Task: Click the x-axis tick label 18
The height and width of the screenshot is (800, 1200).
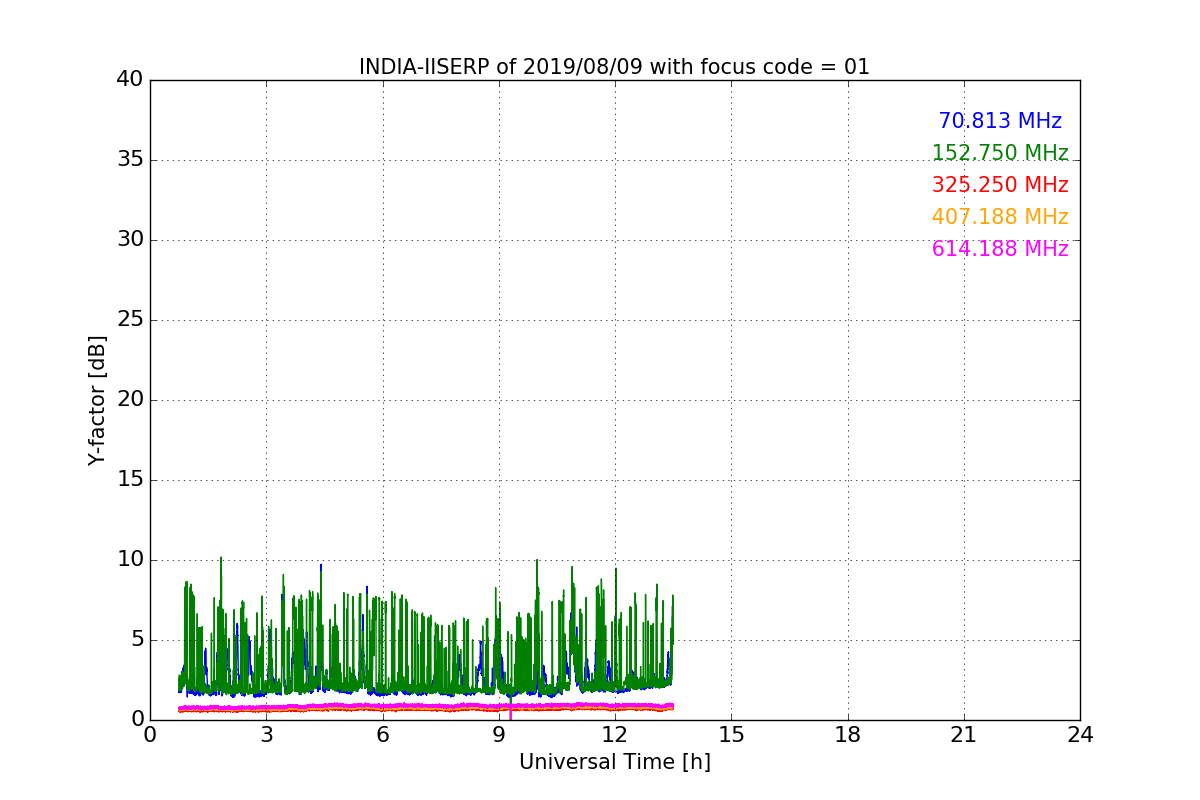Action: 848,734
